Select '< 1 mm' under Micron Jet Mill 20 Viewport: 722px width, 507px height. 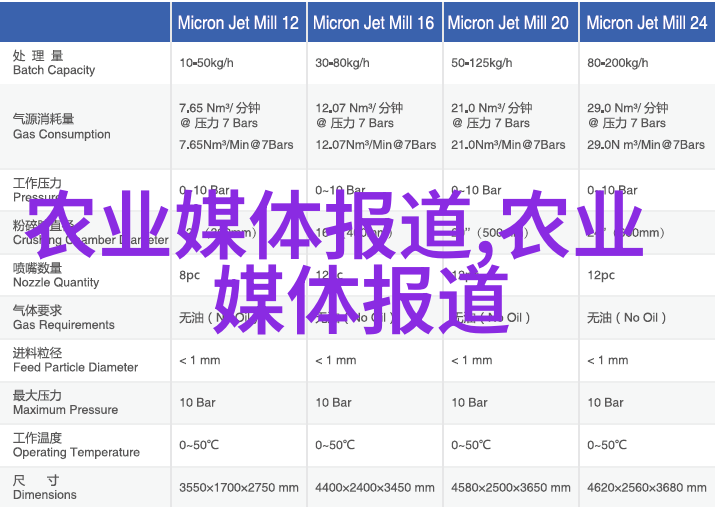pyautogui.click(x=472, y=360)
